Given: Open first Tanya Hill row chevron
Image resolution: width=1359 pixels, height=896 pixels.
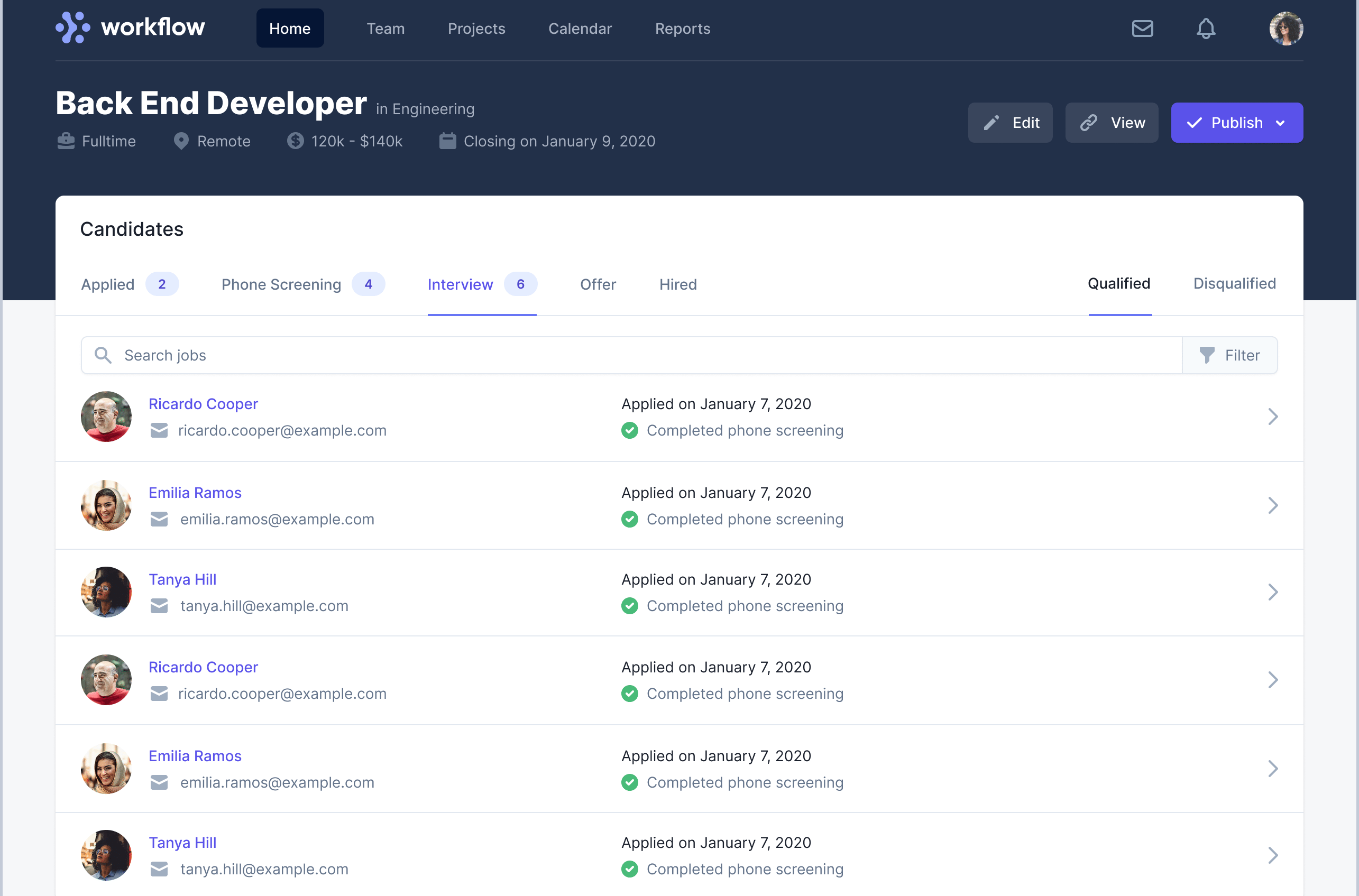Looking at the screenshot, I should tap(1272, 592).
